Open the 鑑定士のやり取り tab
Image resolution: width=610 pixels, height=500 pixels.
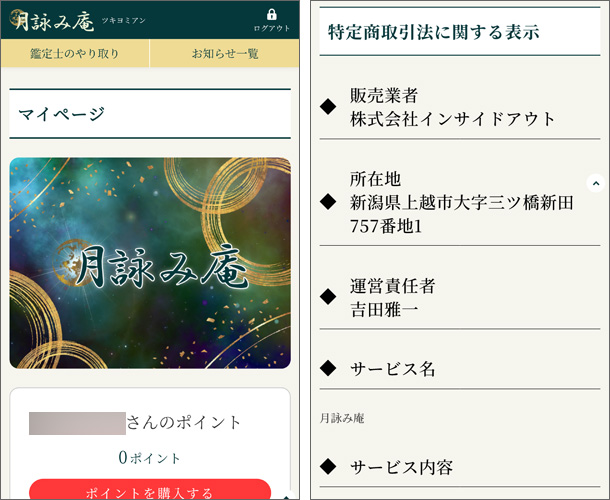coord(76,54)
